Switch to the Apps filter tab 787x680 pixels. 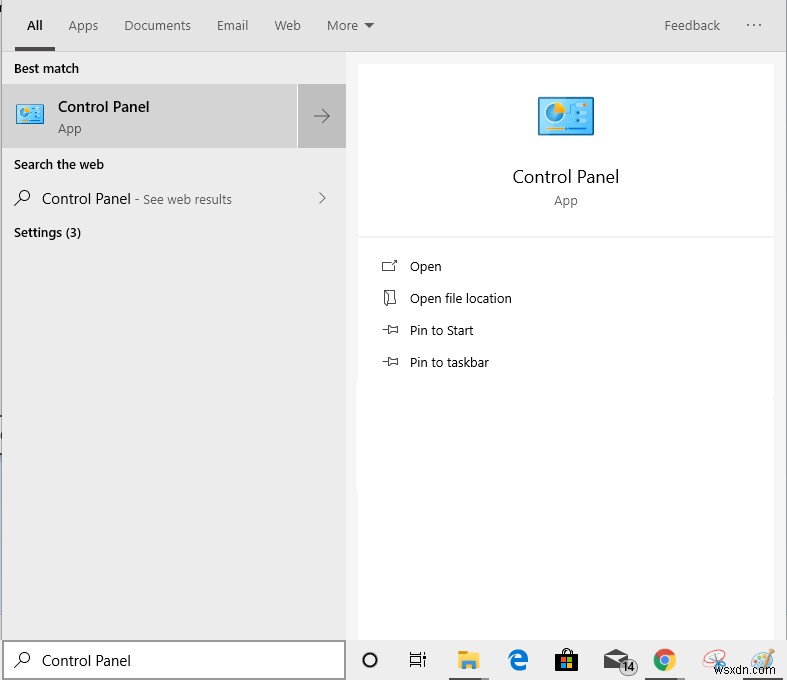click(83, 26)
